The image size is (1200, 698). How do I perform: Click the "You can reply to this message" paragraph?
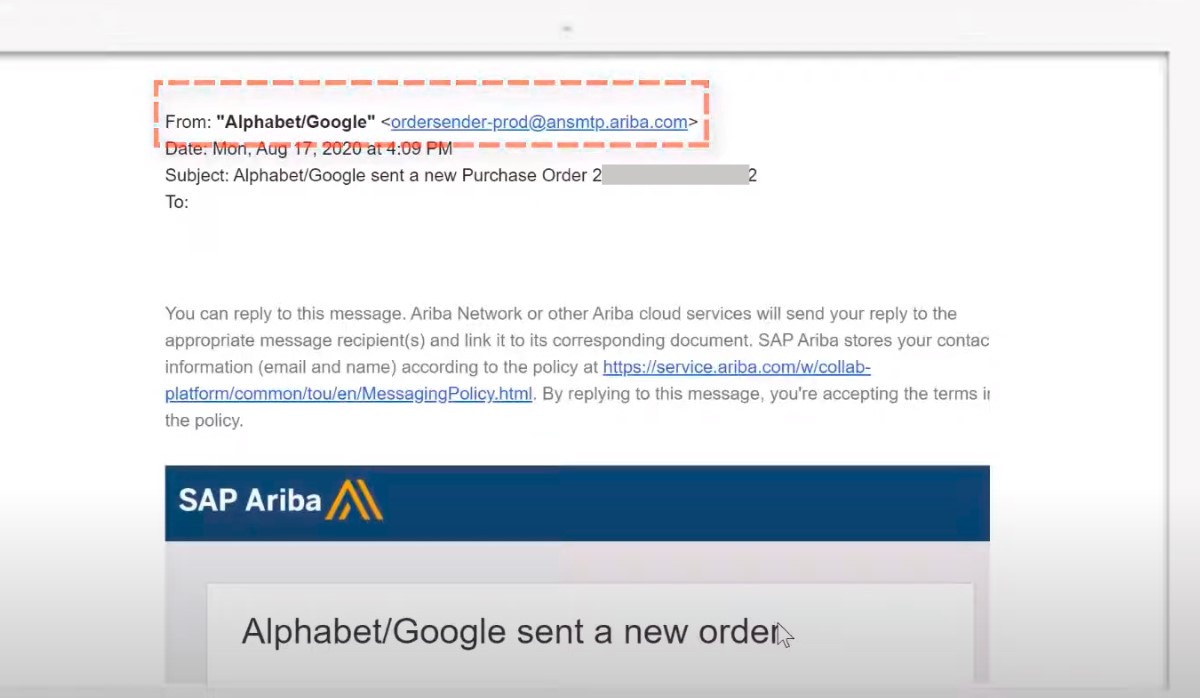tap(577, 367)
